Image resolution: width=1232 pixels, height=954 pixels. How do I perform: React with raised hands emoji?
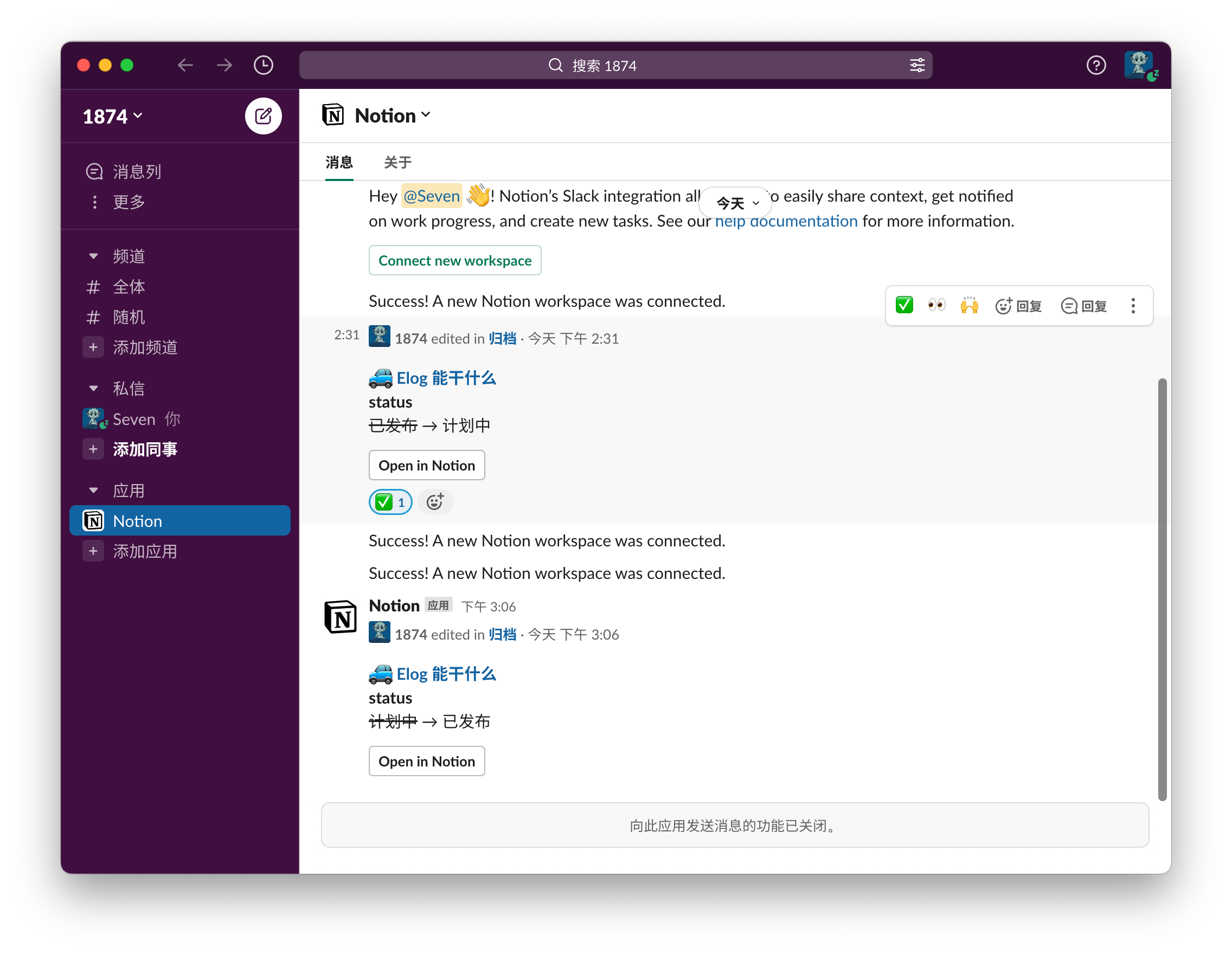969,306
